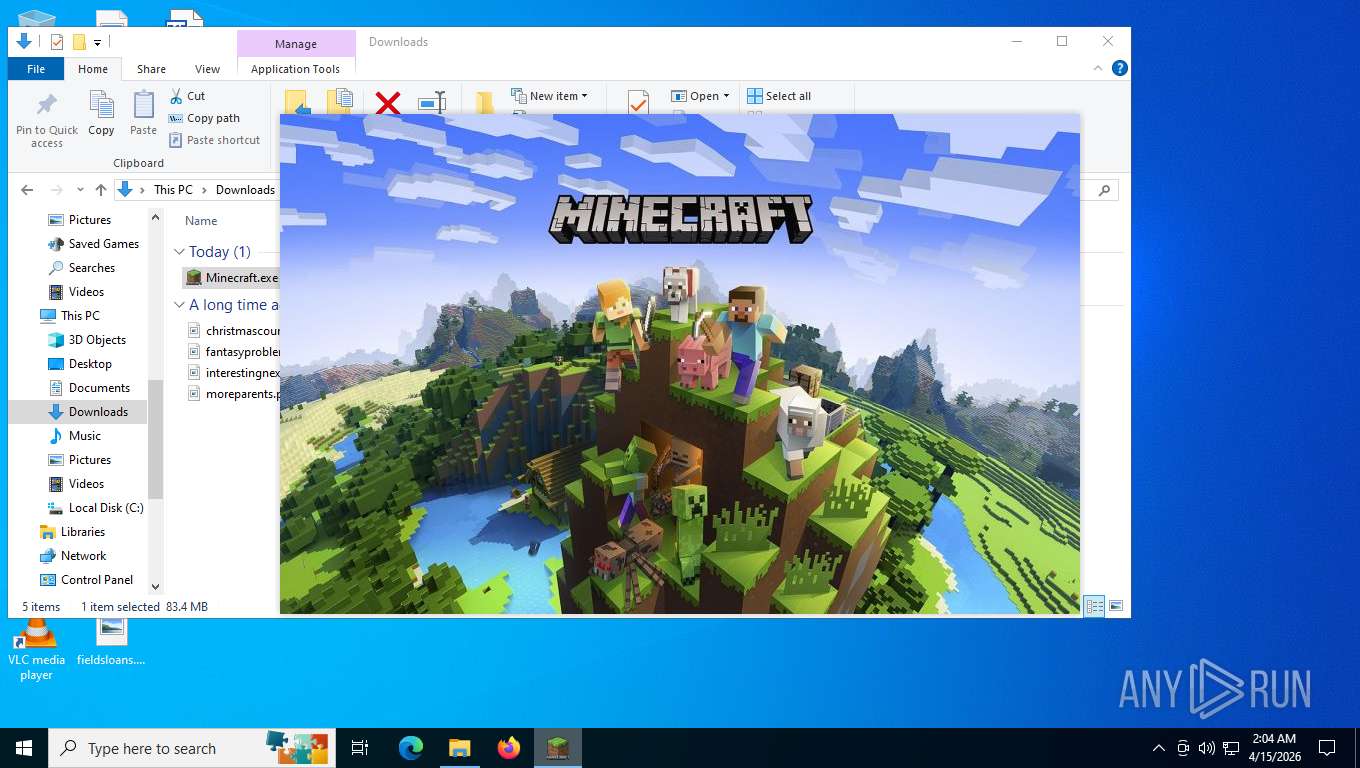Switch to the View ribbon tab
Image resolution: width=1360 pixels, height=768 pixels.
click(x=207, y=69)
